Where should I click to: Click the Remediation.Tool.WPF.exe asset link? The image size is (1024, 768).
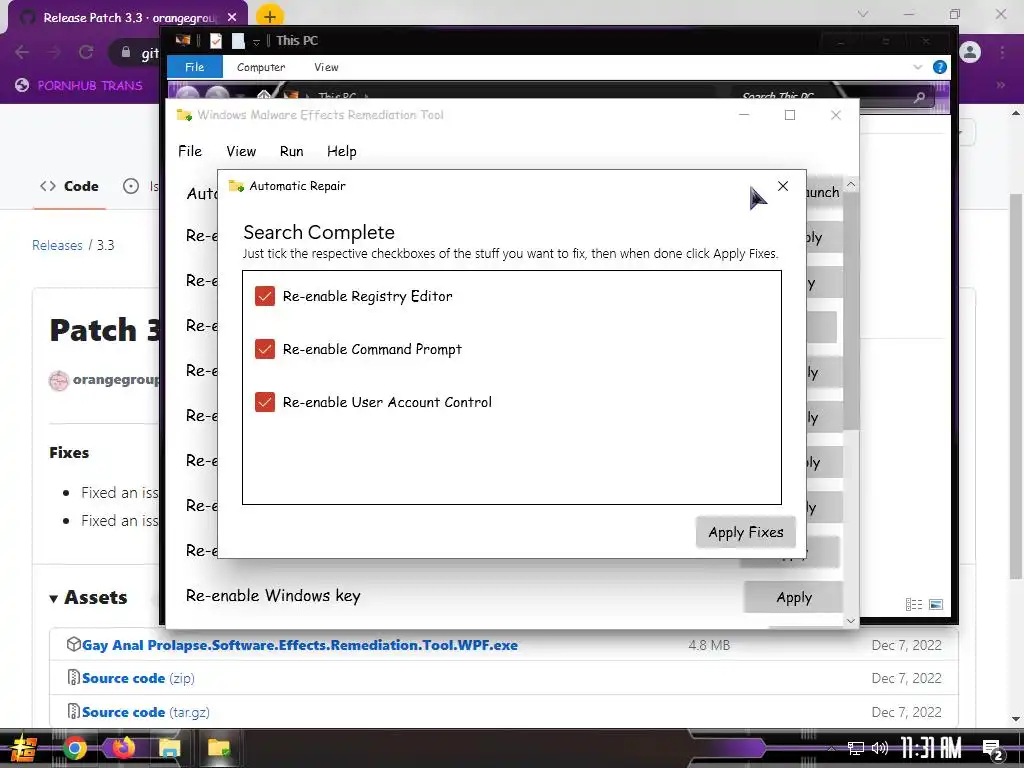pos(300,645)
